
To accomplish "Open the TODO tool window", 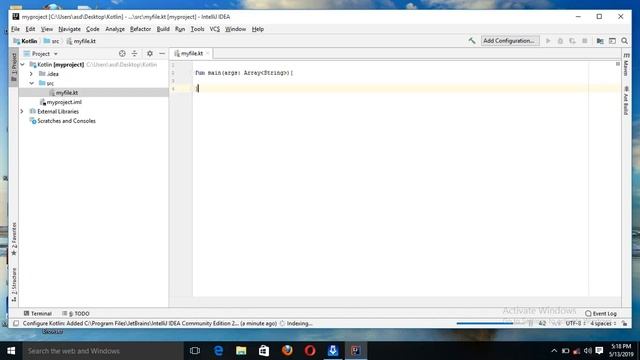I will click(76, 313).
